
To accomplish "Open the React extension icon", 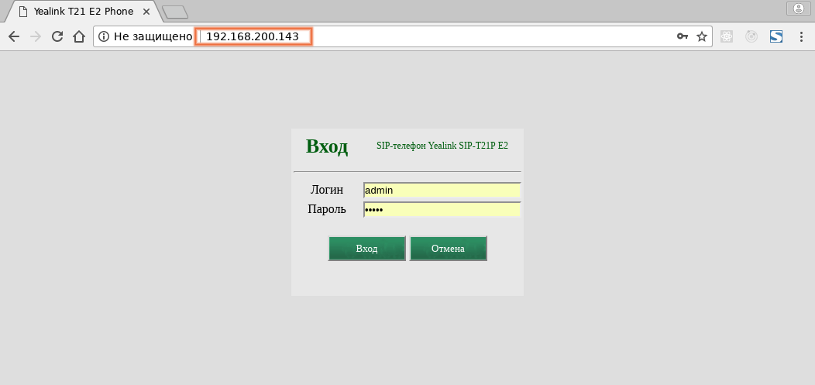I will pyautogui.click(x=727, y=36).
